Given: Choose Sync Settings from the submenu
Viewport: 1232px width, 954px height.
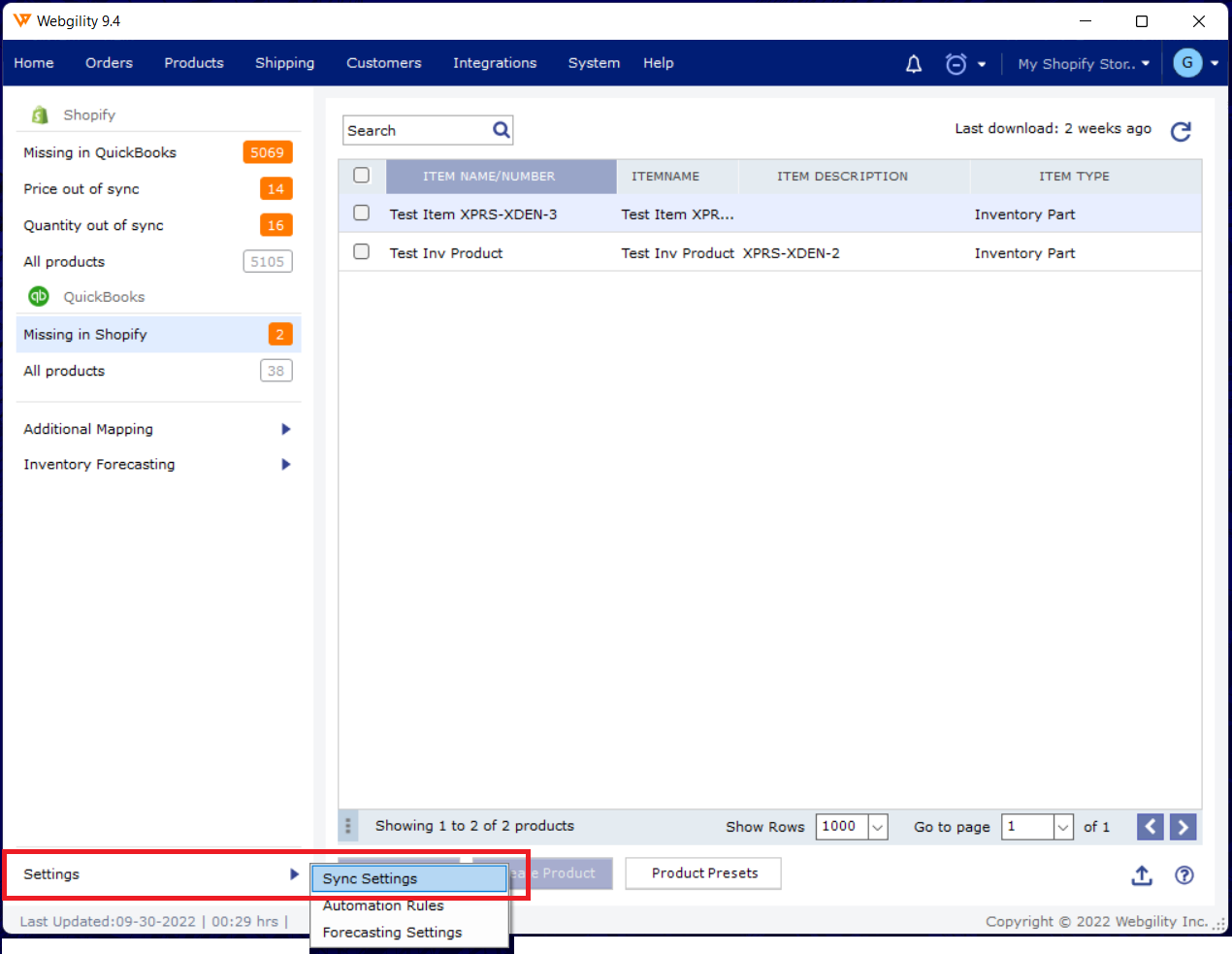Looking at the screenshot, I should [x=409, y=878].
